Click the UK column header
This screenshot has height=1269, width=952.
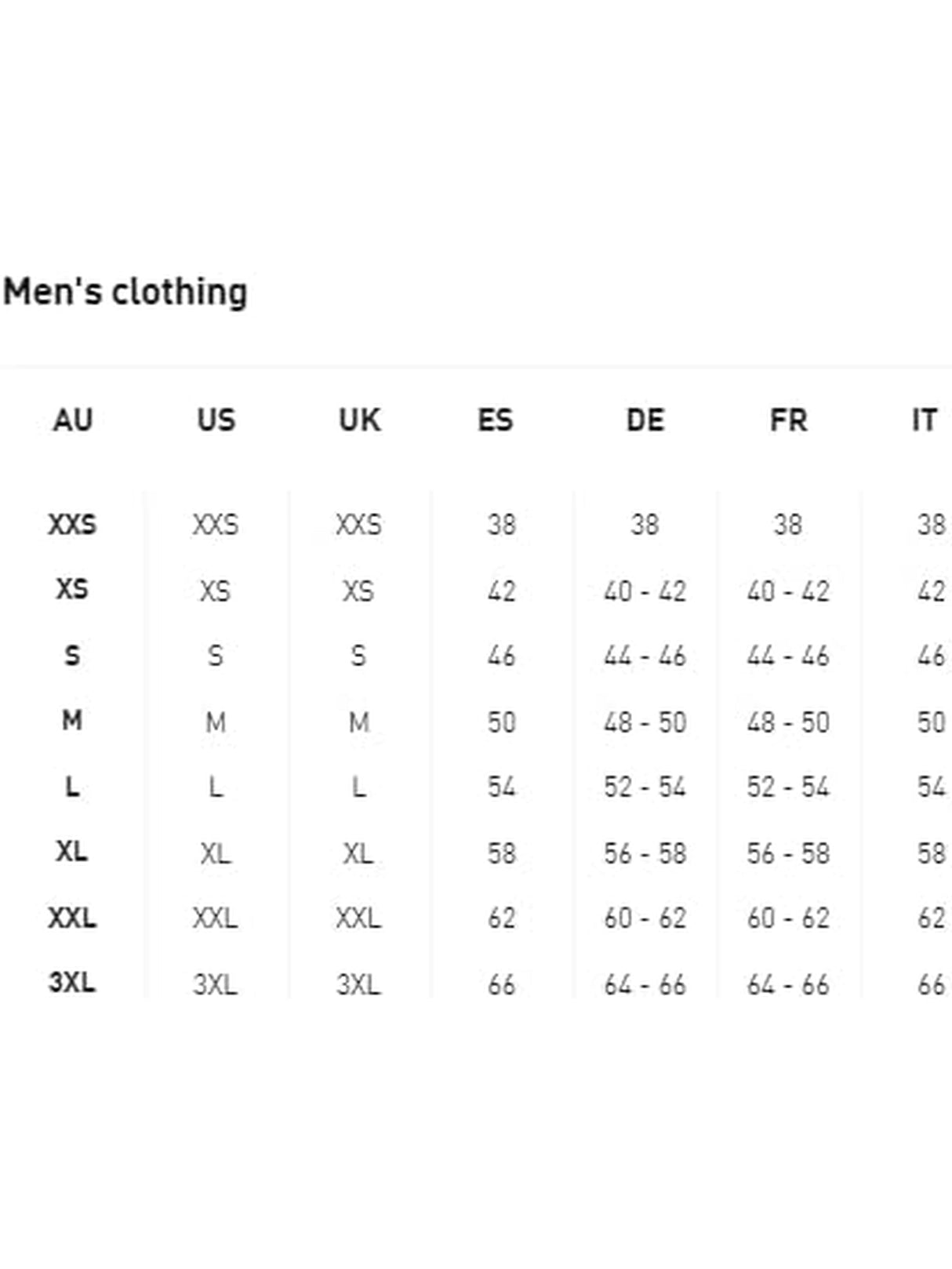[x=359, y=420]
